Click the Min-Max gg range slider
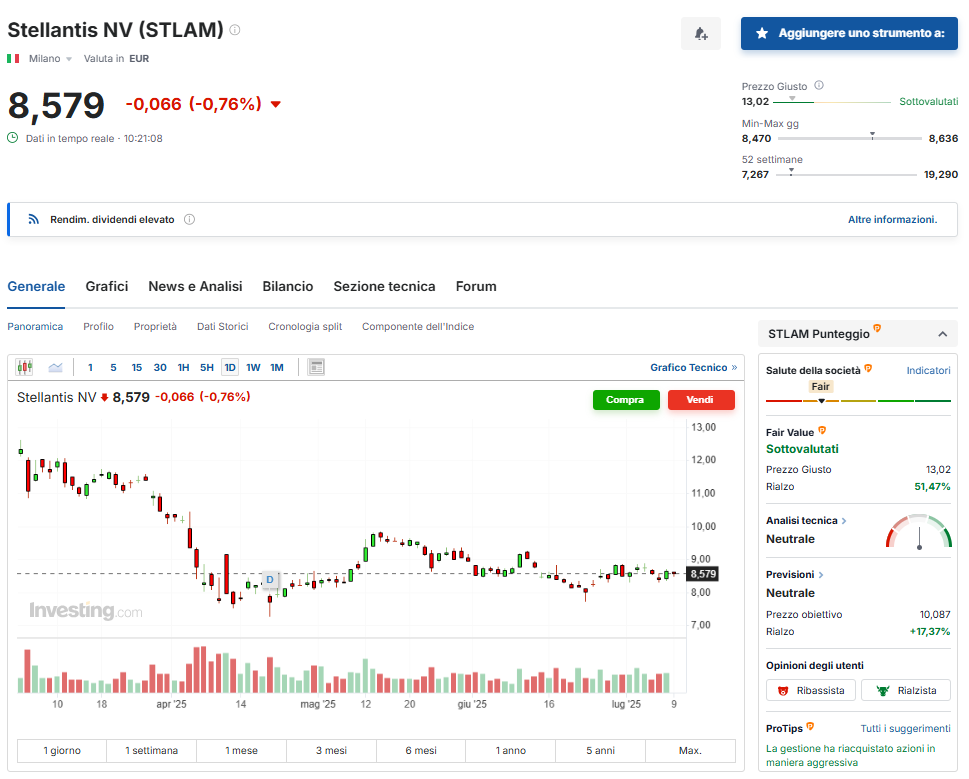The width and height of the screenshot is (969, 779). click(x=850, y=138)
